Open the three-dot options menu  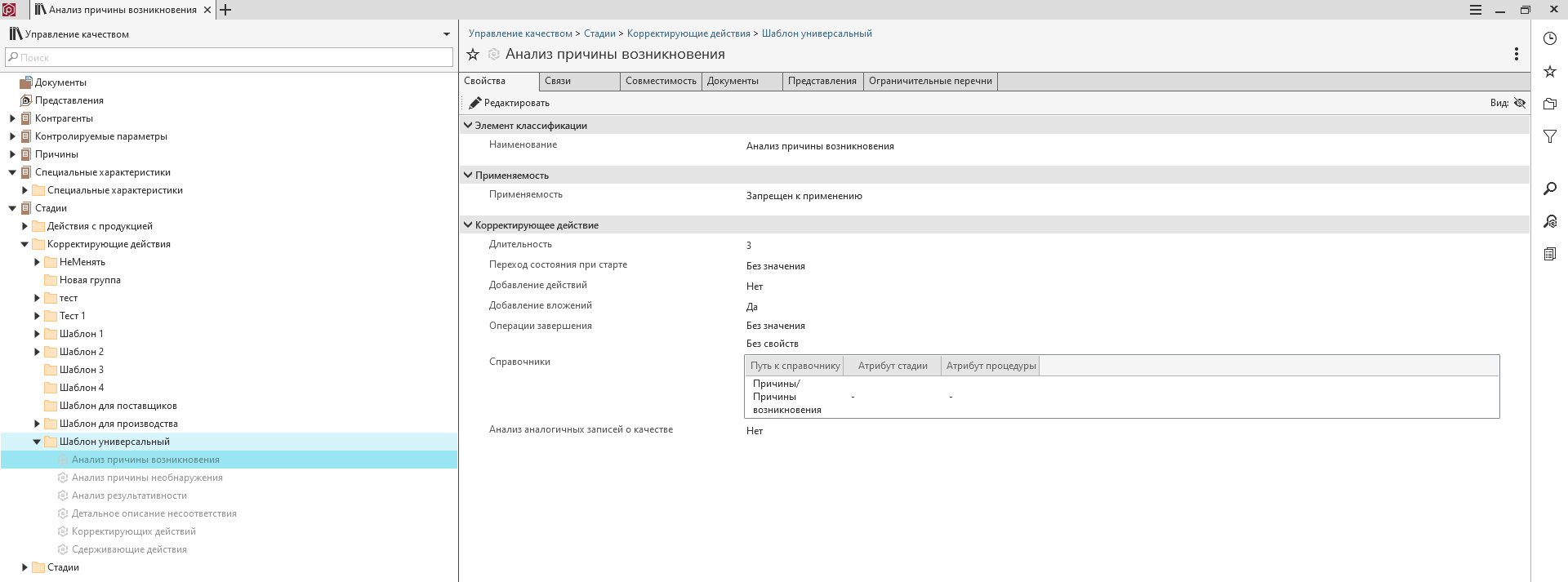[x=1516, y=54]
